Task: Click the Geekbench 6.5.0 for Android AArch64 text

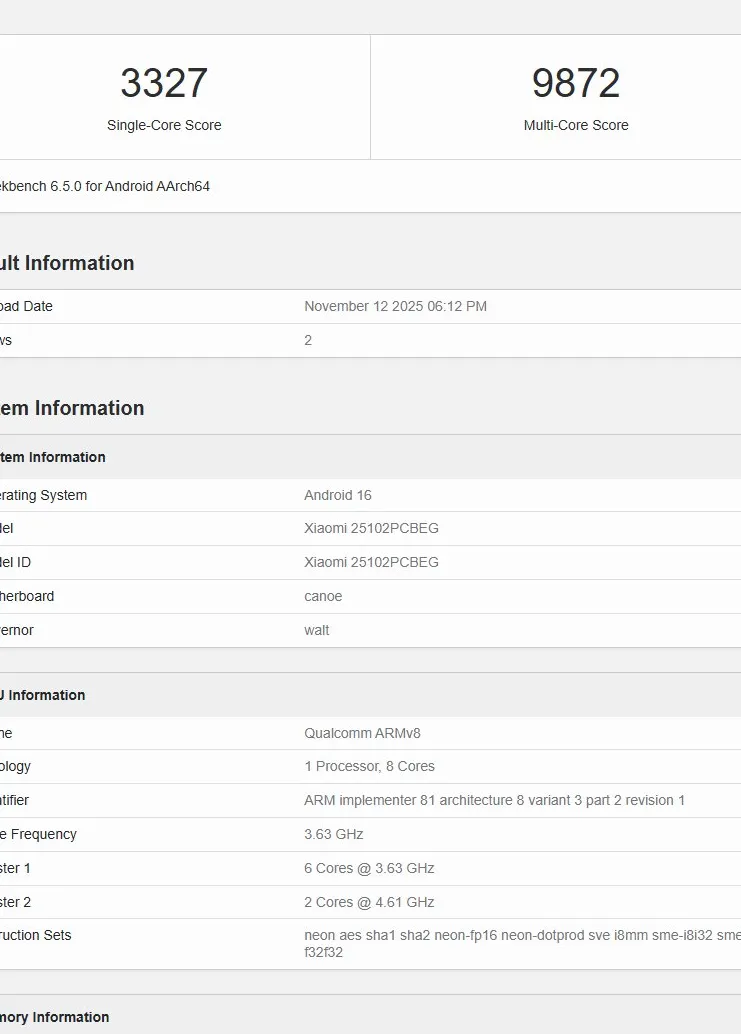Action: tap(105, 186)
